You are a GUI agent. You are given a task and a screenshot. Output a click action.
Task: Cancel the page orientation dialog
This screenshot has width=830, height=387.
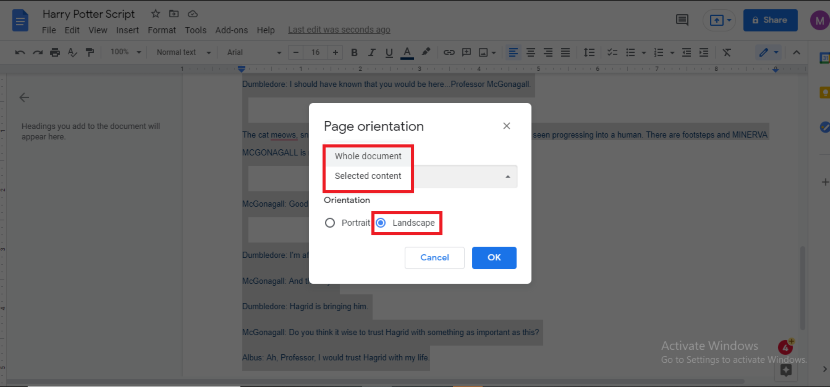point(435,258)
